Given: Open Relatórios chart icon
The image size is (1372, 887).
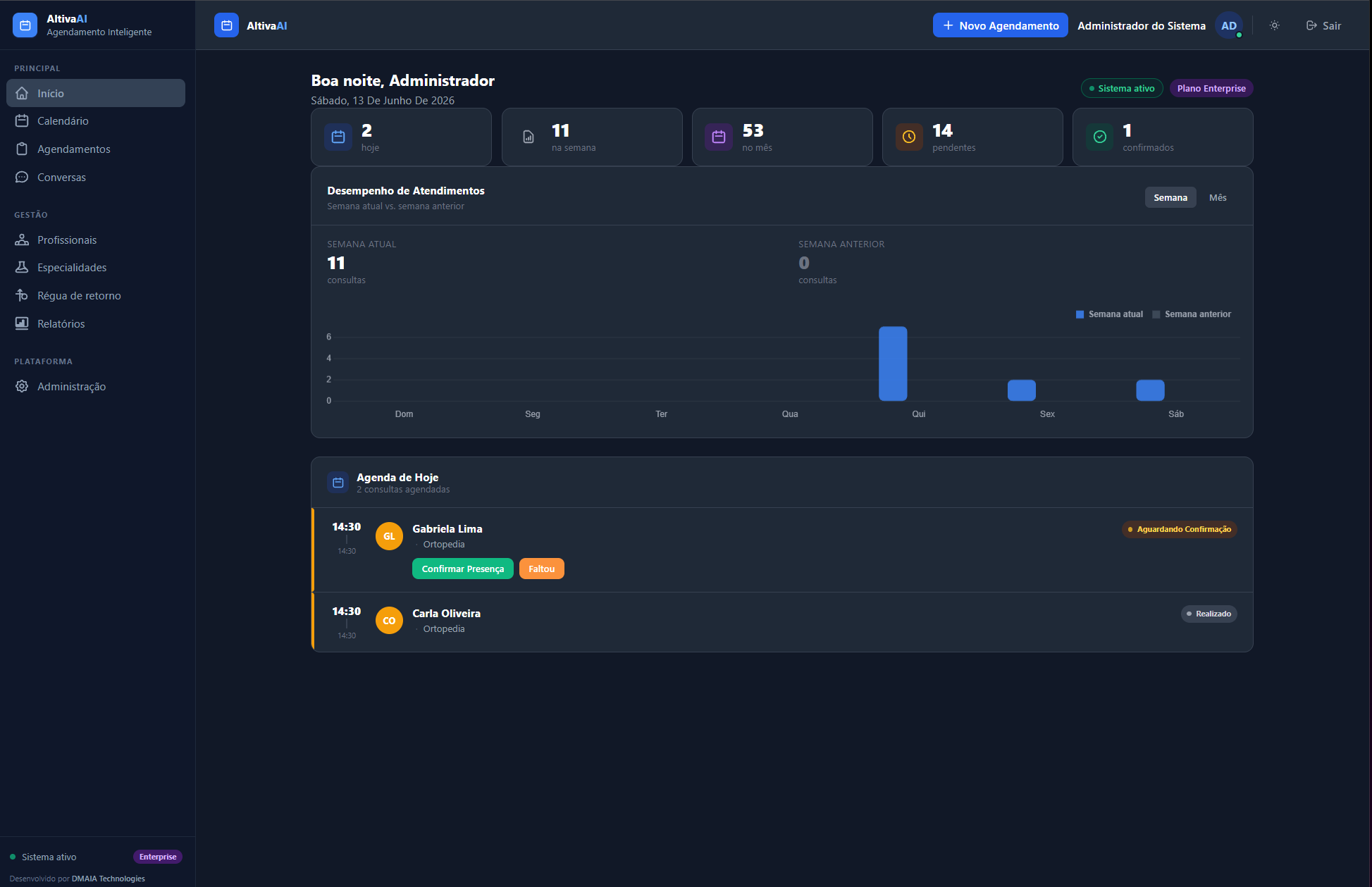Looking at the screenshot, I should click(22, 324).
